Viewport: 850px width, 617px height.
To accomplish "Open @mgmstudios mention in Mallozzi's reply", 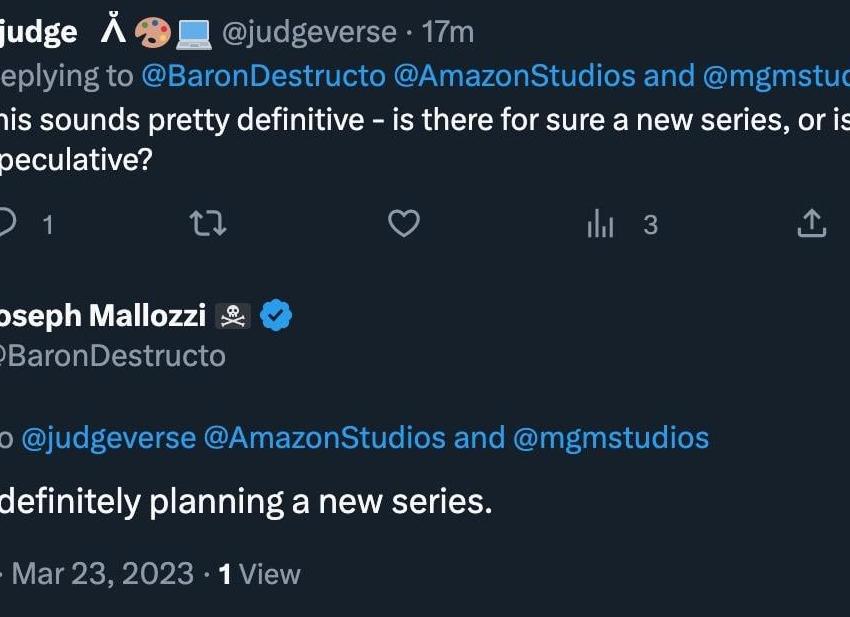I will coord(611,437).
